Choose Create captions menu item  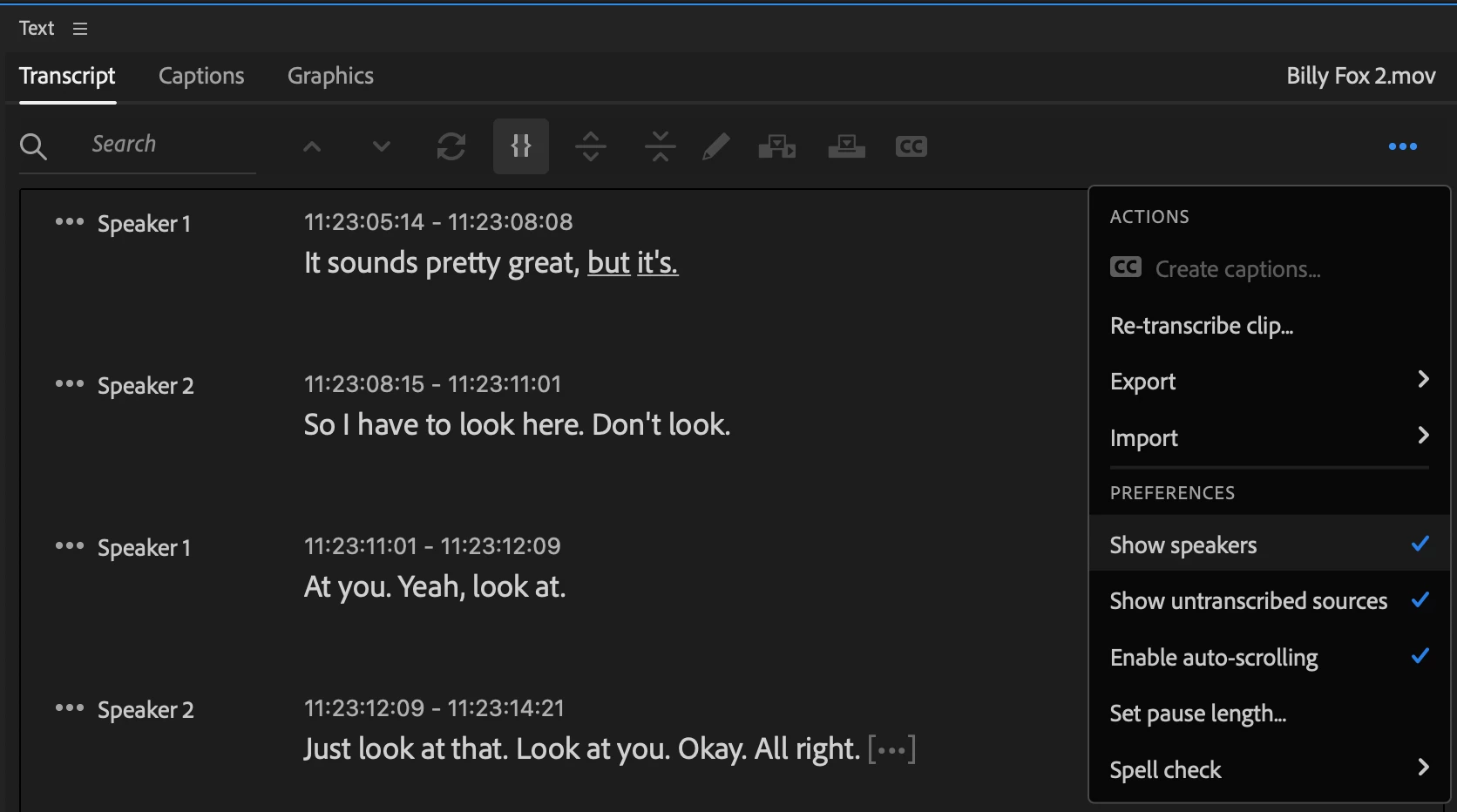[x=1269, y=269]
